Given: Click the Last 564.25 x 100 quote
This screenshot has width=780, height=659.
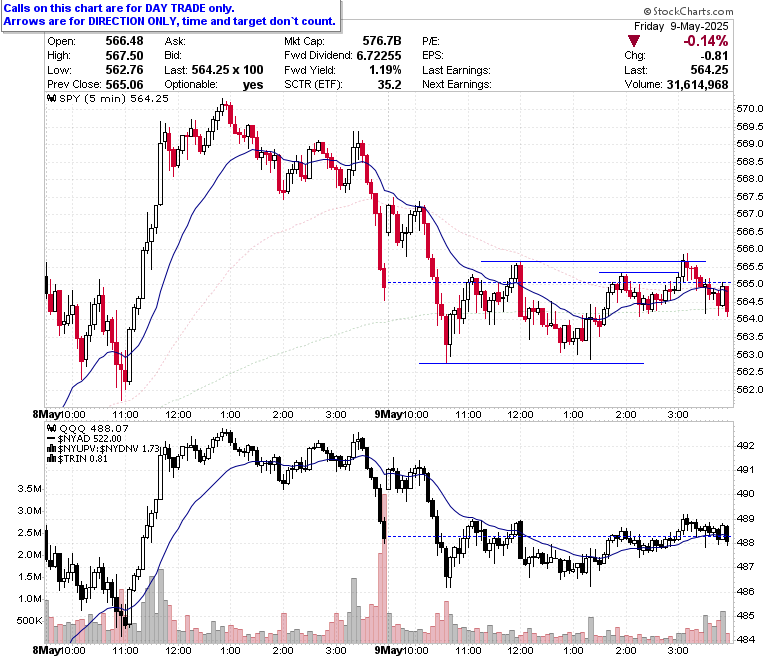Looking at the screenshot, I should 214,70.
